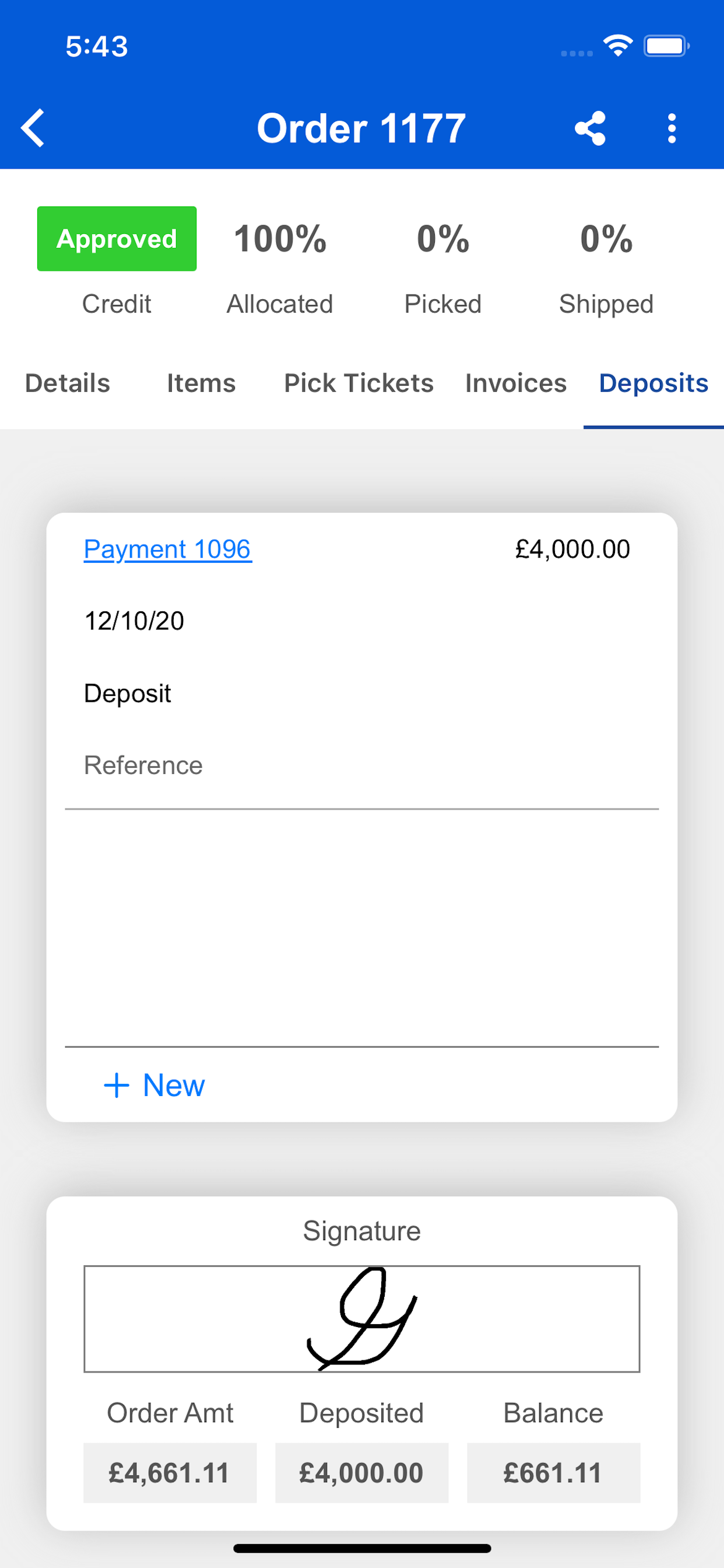
Task: Tap the green Approved credit badge
Action: [117, 239]
